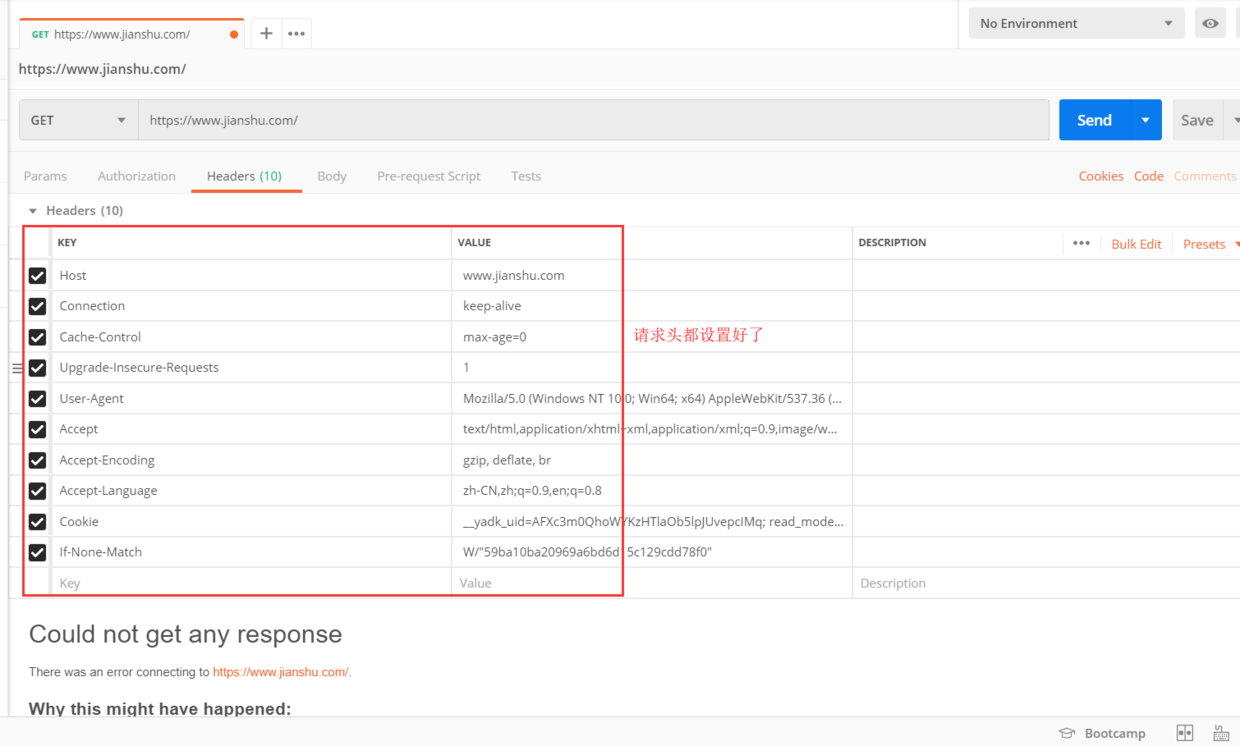Open tab options ellipsis menu
Screen dimensions: 1240x746
pos(297,34)
